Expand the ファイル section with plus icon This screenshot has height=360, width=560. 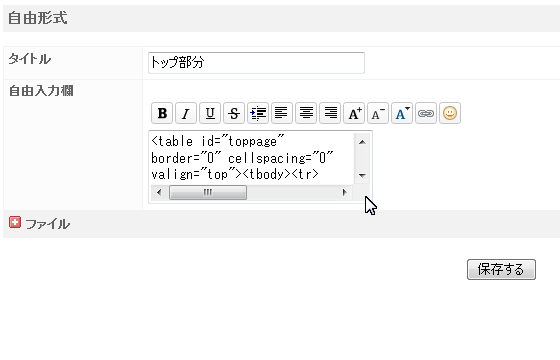(x=15, y=222)
